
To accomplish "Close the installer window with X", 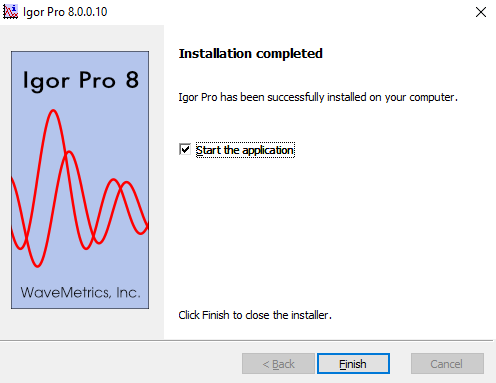I will (481, 12).
